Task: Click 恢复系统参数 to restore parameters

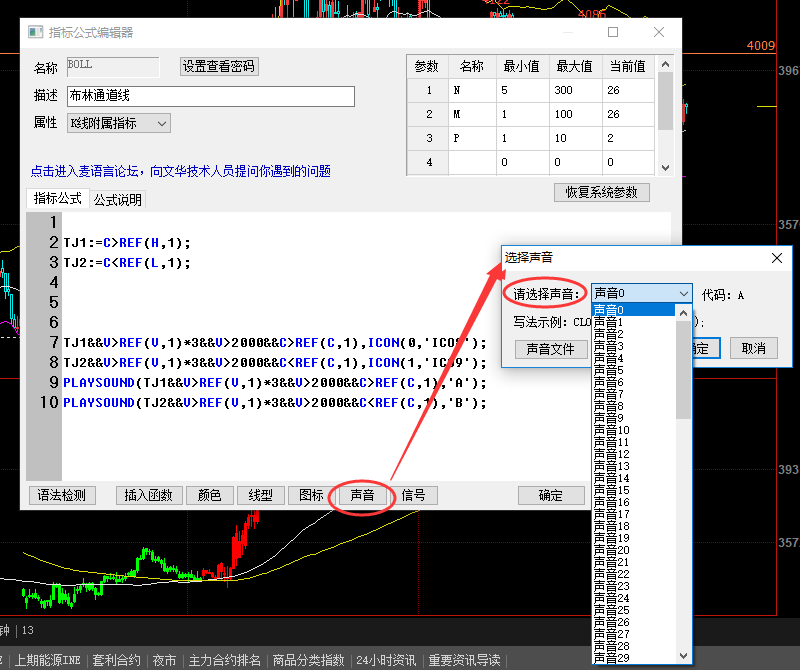Action: coord(601,192)
